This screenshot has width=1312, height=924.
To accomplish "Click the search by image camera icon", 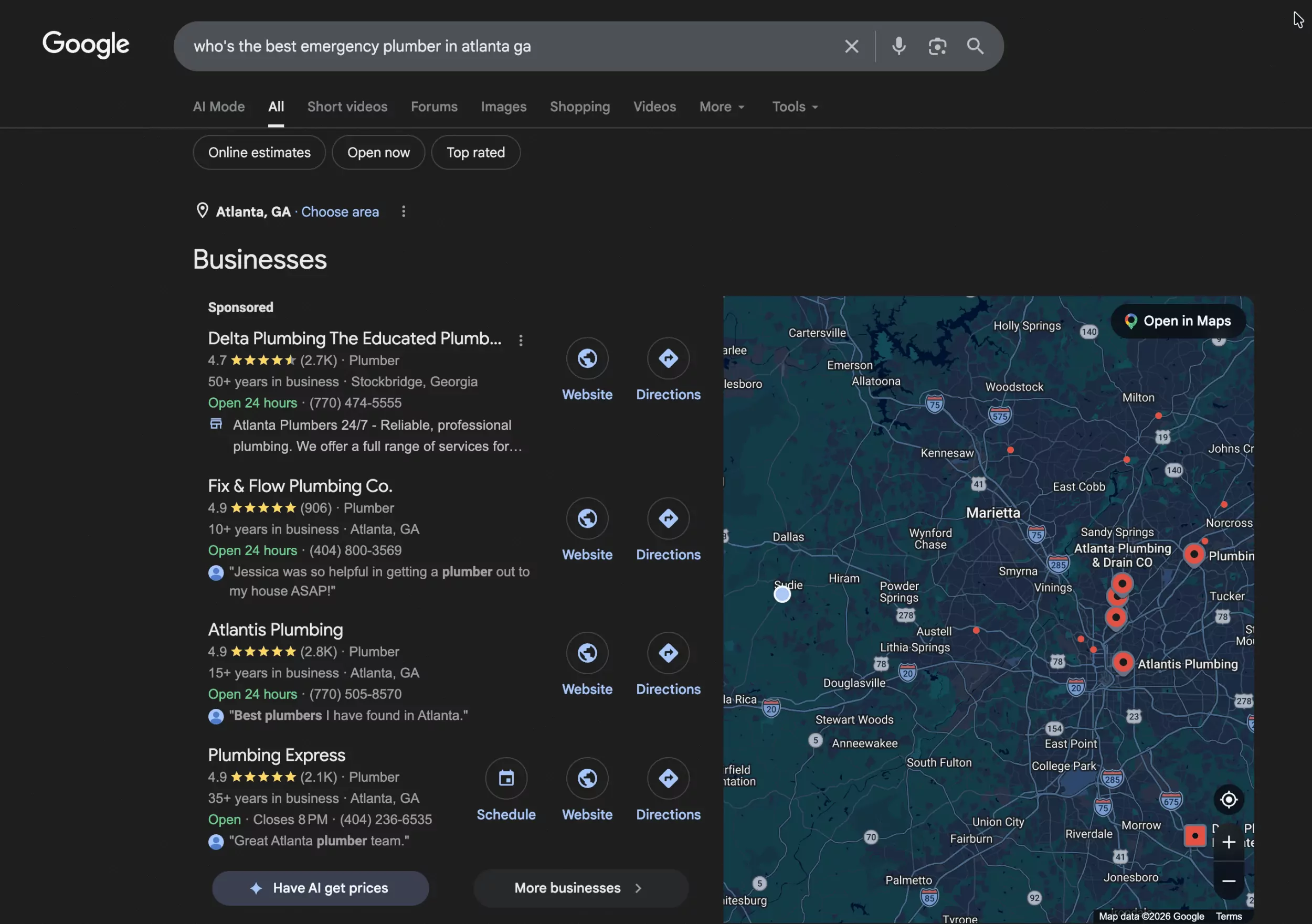I will point(937,46).
